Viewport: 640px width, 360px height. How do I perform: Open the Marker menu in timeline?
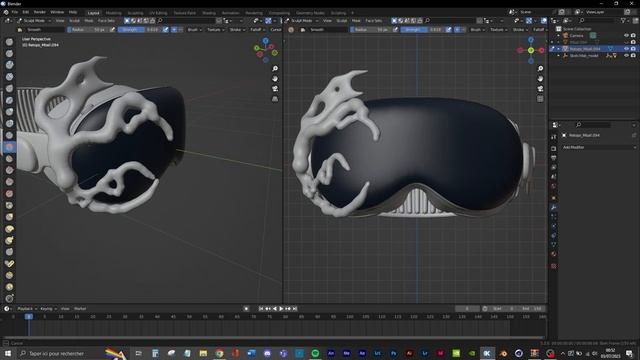point(80,309)
